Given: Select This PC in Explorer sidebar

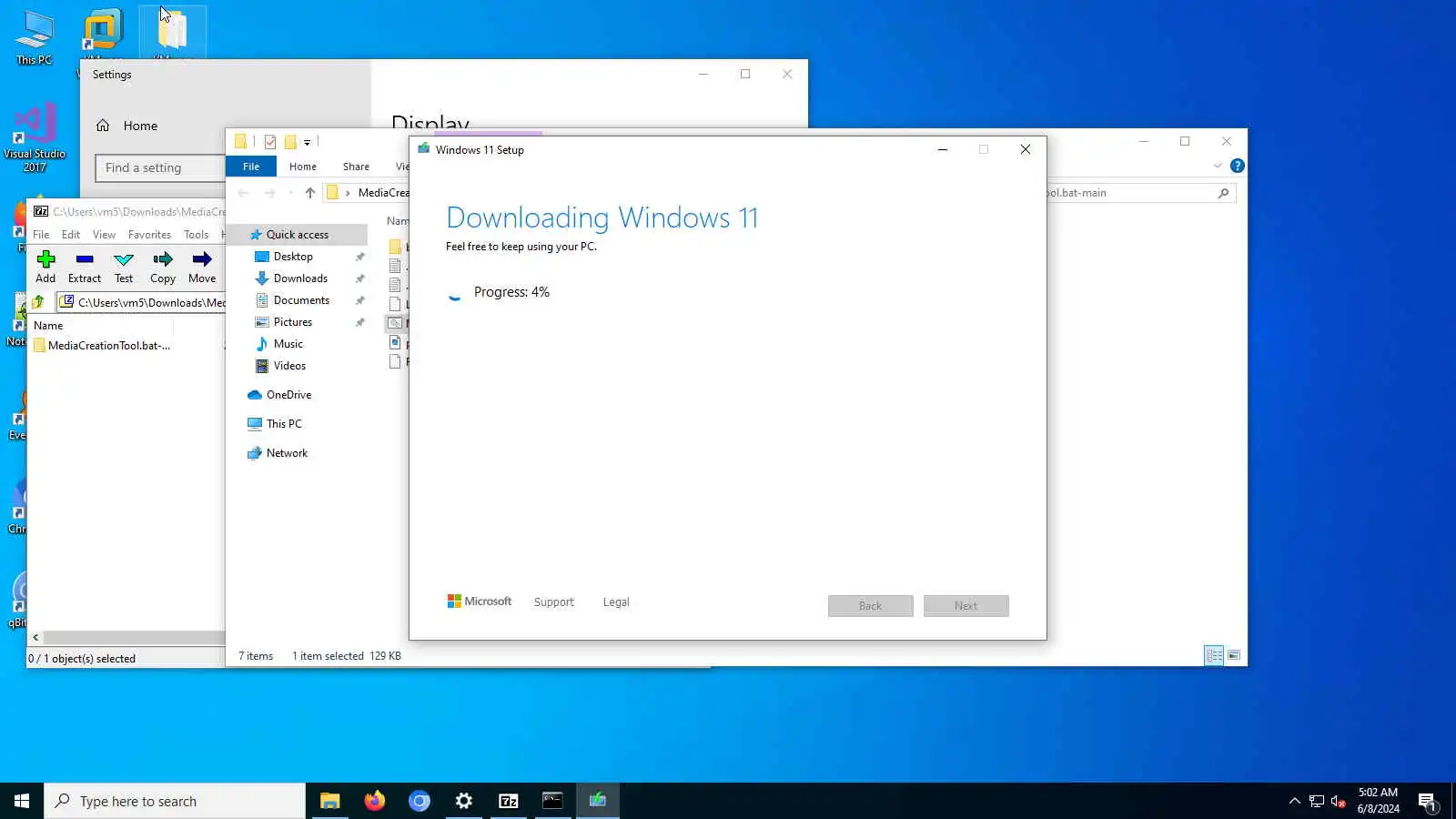Looking at the screenshot, I should coord(284,424).
